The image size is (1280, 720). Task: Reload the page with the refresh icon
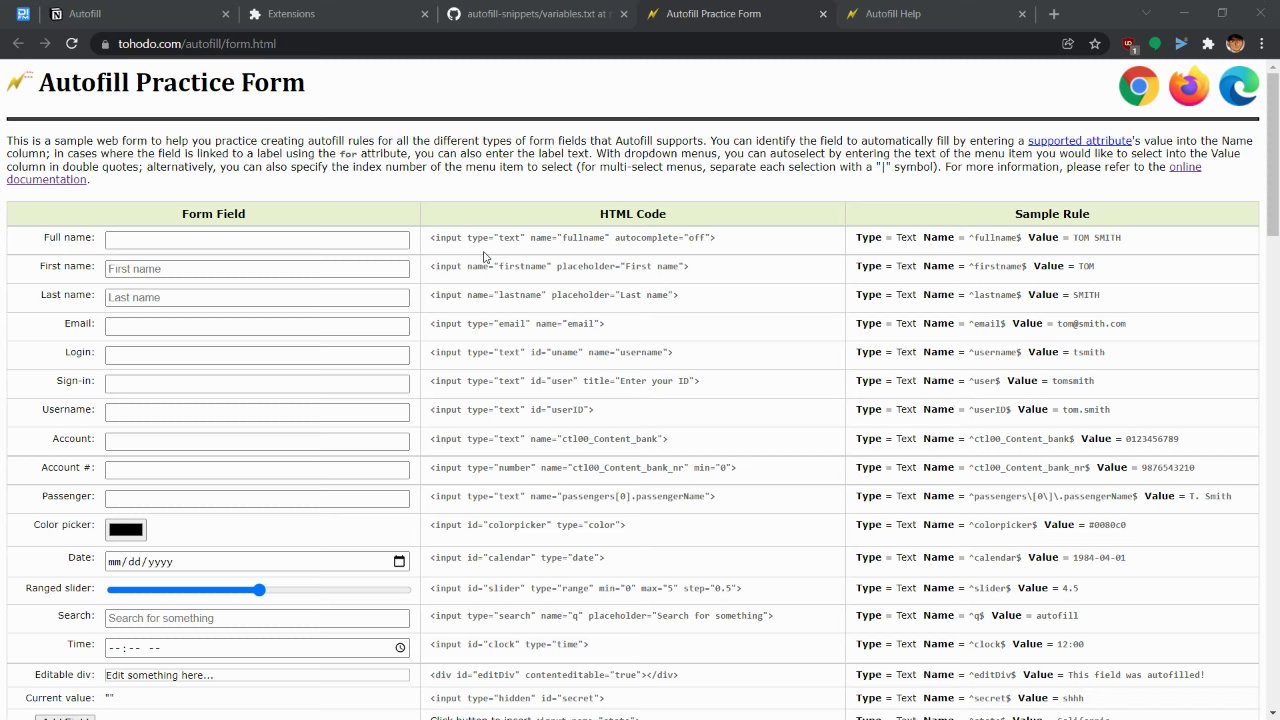(72, 44)
